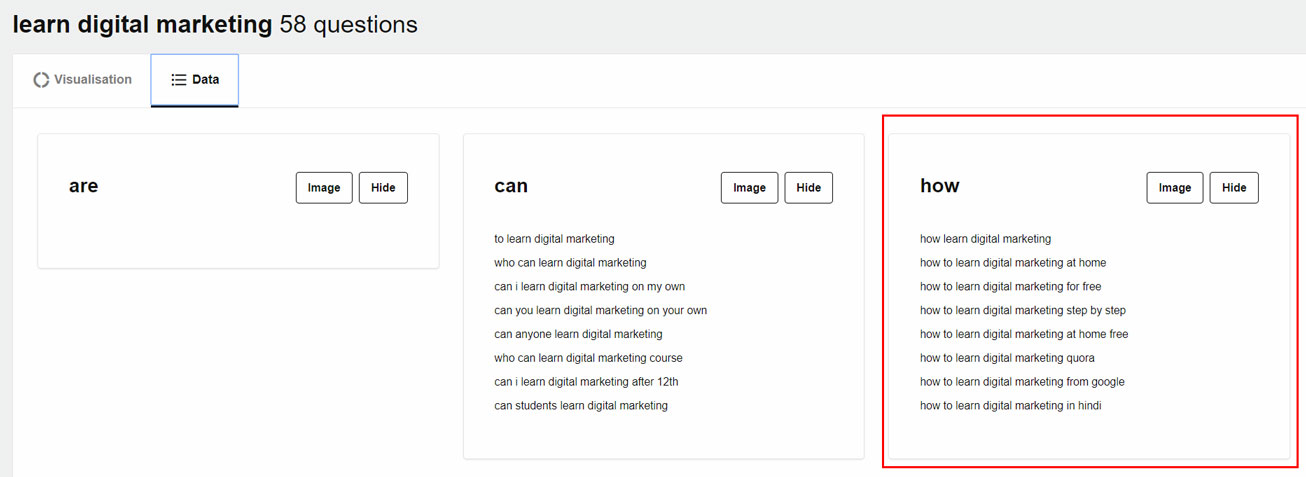This screenshot has width=1306, height=477.
Task: Click 'can anyone learn digital marketing'
Action: click(x=578, y=334)
